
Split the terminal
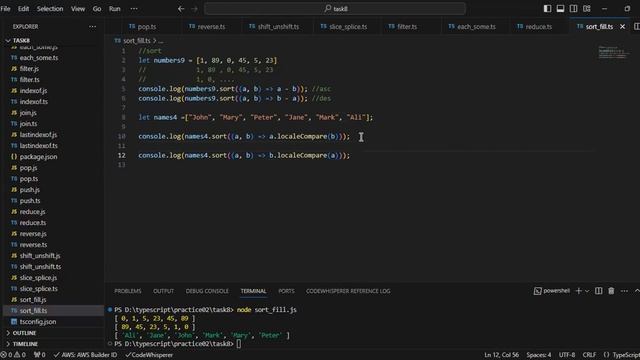[x=598, y=291]
